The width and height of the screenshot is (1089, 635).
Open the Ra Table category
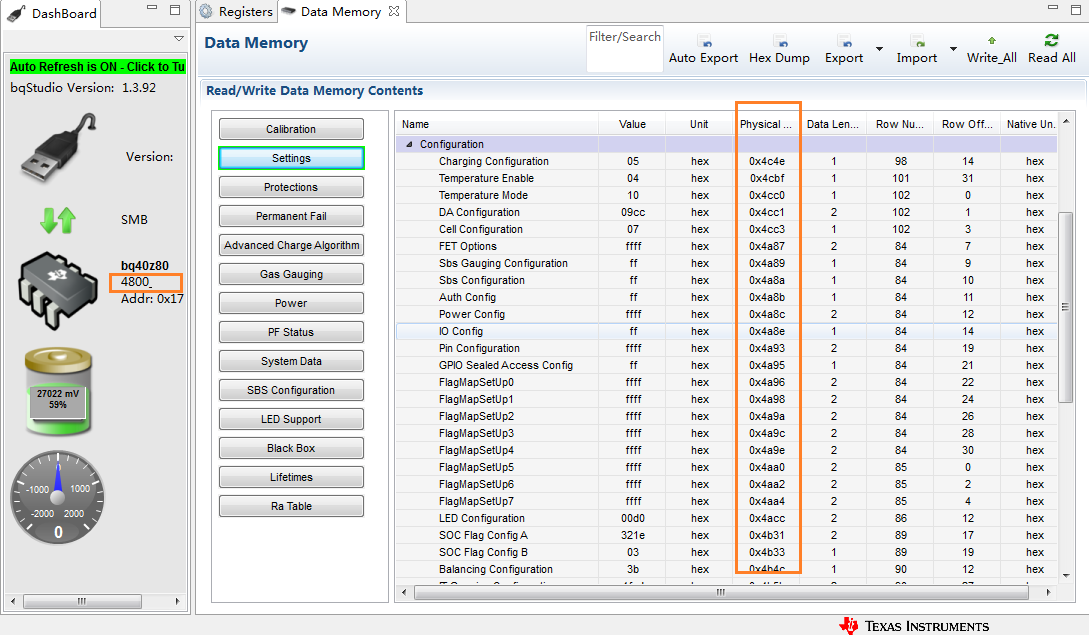click(x=291, y=506)
